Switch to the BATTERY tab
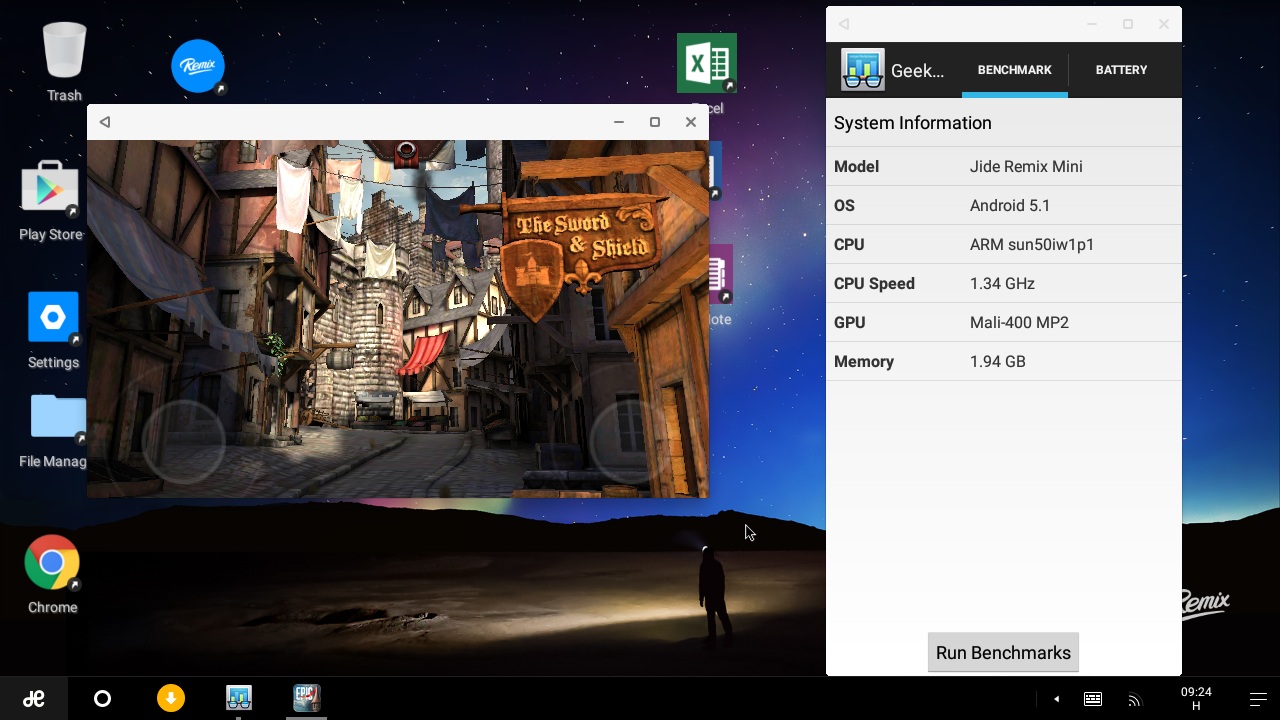Image resolution: width=1280 pixels, height=720 pixels. tap(1121, 70)
